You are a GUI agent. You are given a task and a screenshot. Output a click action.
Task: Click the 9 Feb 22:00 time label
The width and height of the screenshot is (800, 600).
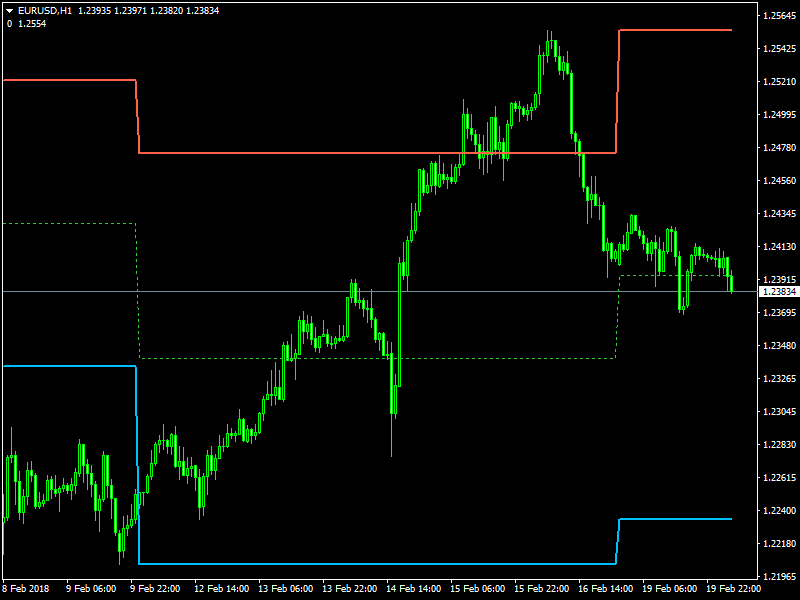tap(157, 589)
